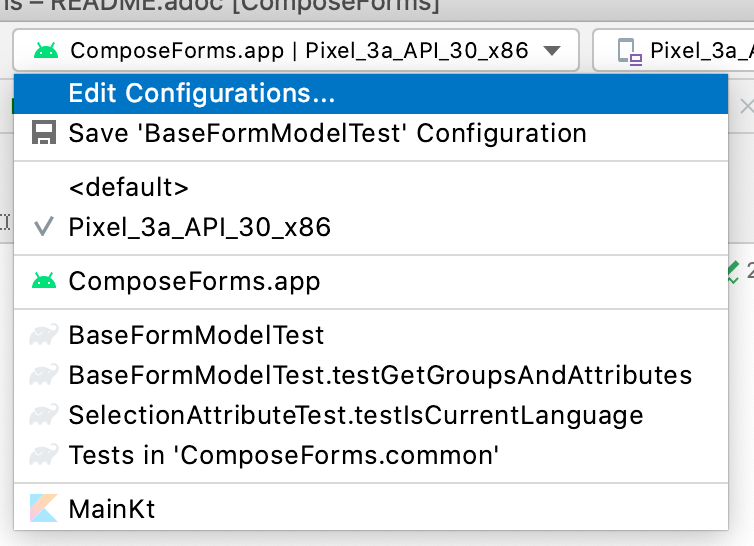
Task: Click Gradle icon for ComposeForms.common tests
Action: 44,455
